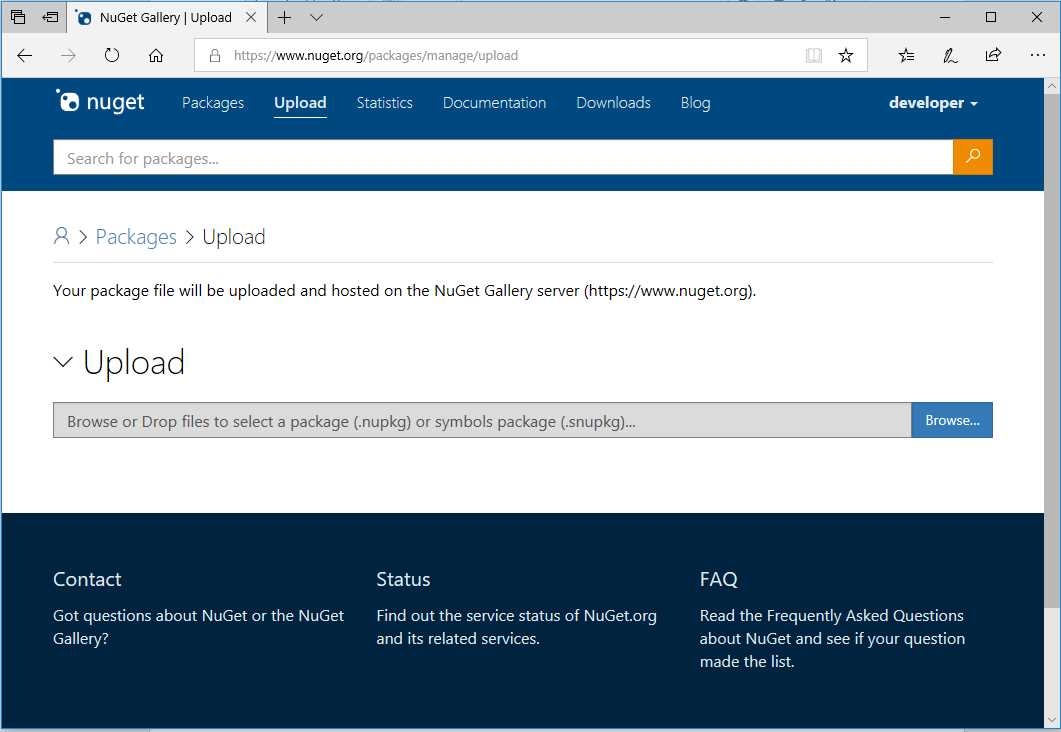
Task: Click the browser Share icon
Action: click(993, 56)
